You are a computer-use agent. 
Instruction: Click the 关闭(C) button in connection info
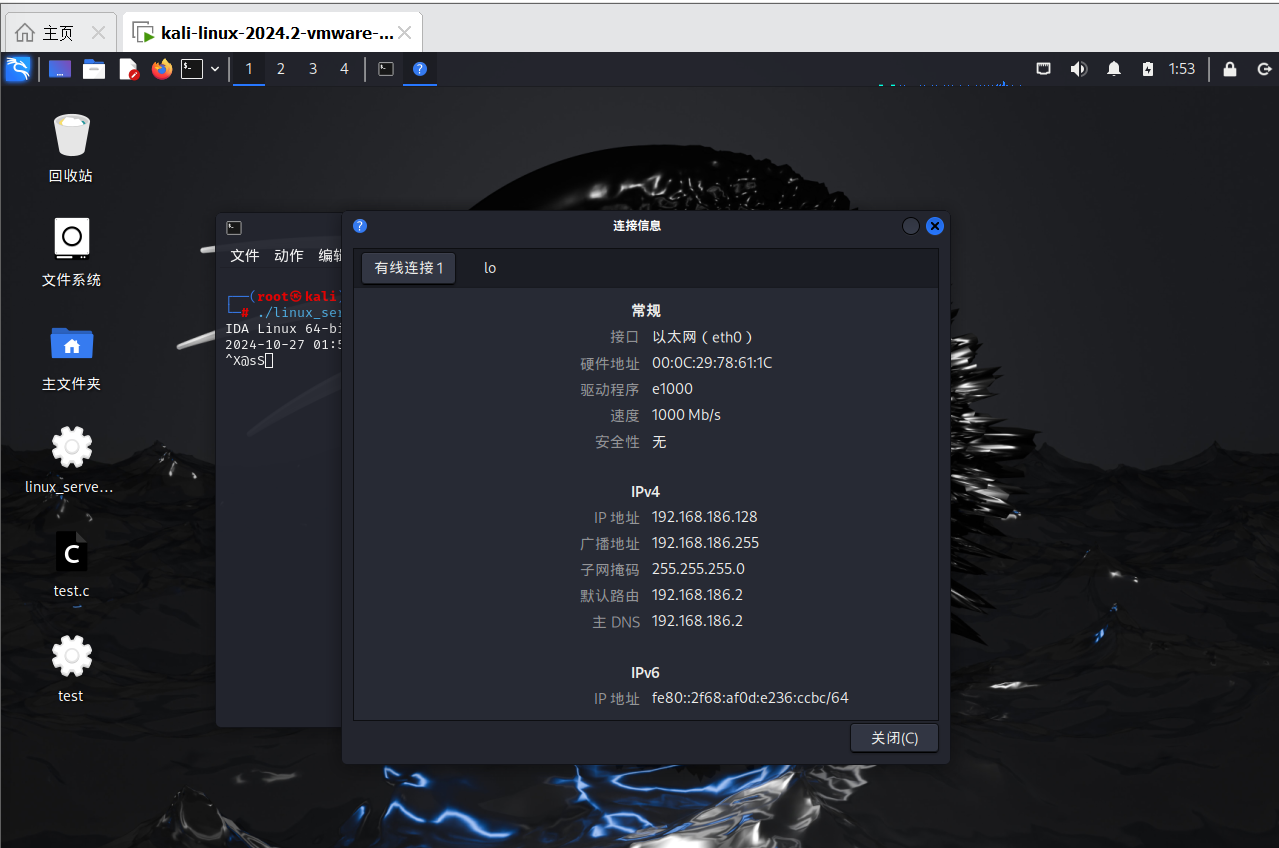pos(893,737)
